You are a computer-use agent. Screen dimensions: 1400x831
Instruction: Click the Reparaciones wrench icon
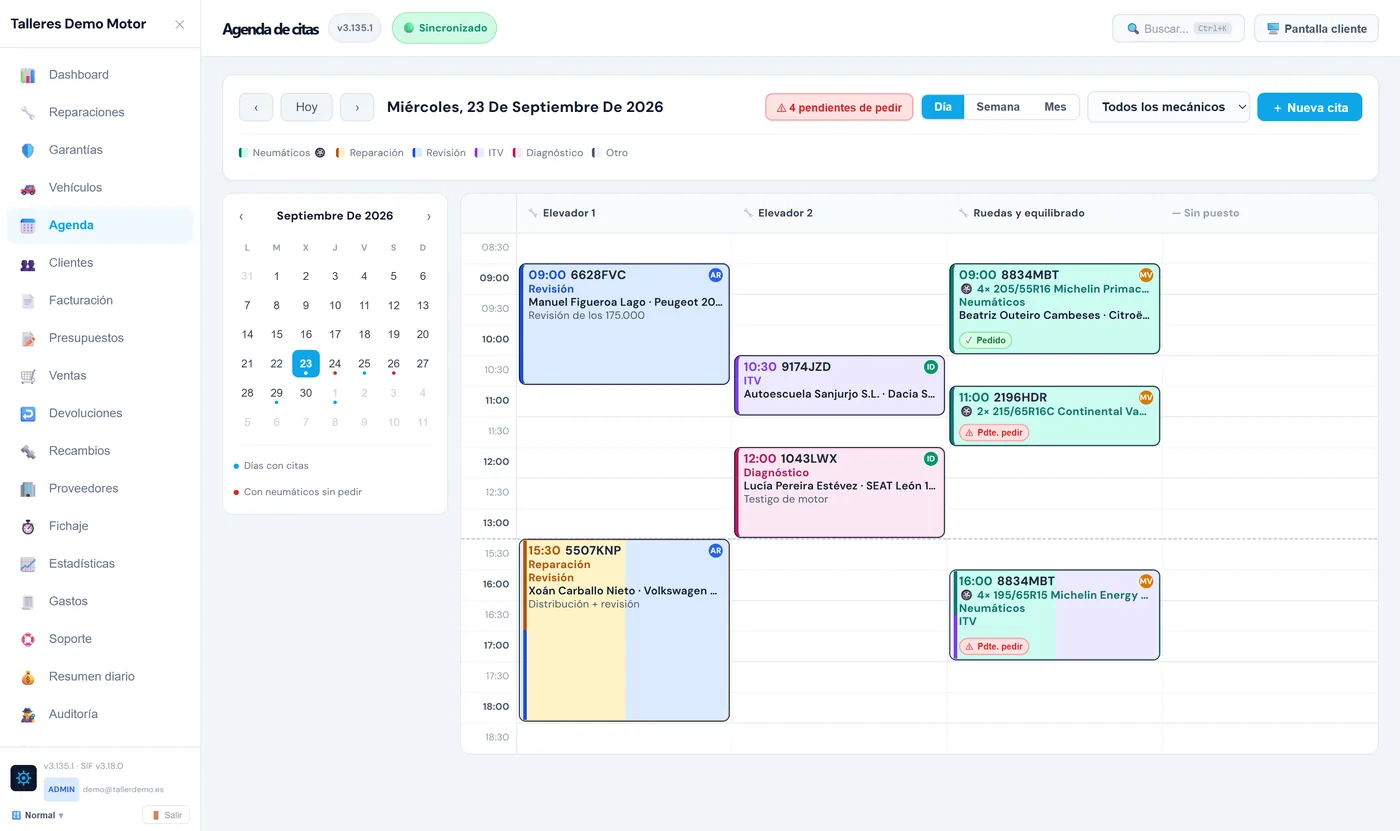coord(28,112)
